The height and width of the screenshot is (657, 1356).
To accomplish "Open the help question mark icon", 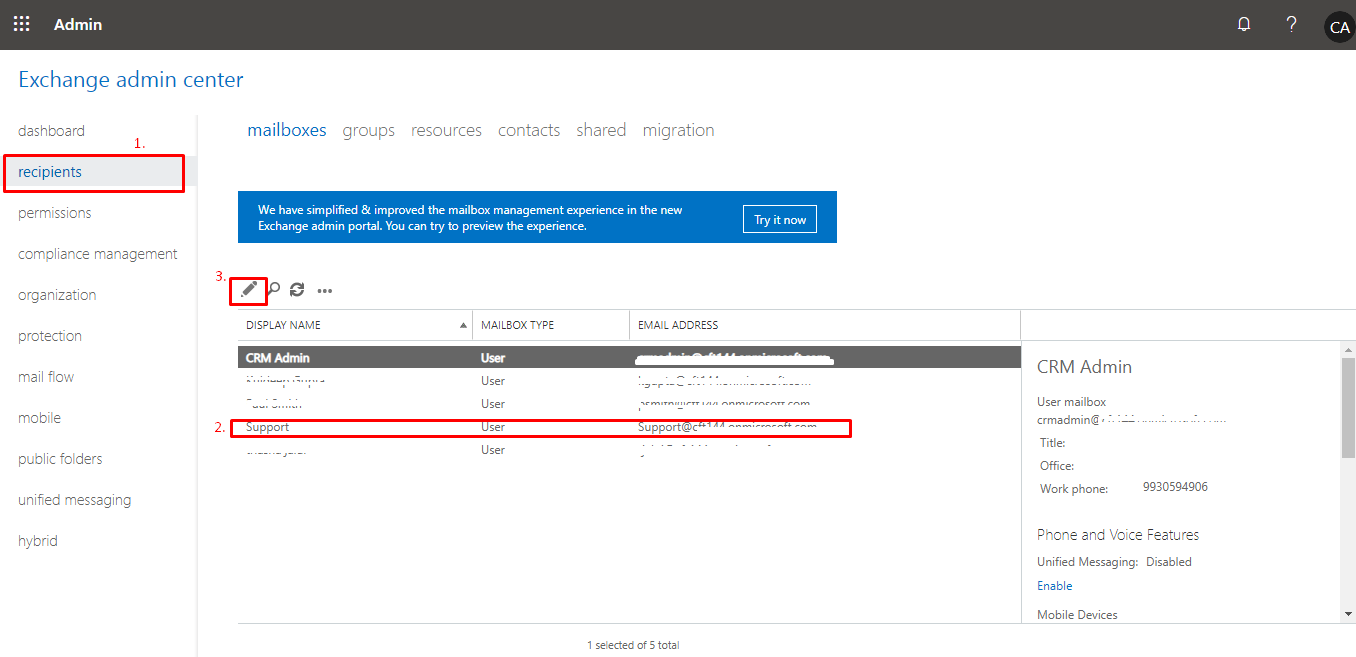I will pyautogui.click(x=1292, y=24).
